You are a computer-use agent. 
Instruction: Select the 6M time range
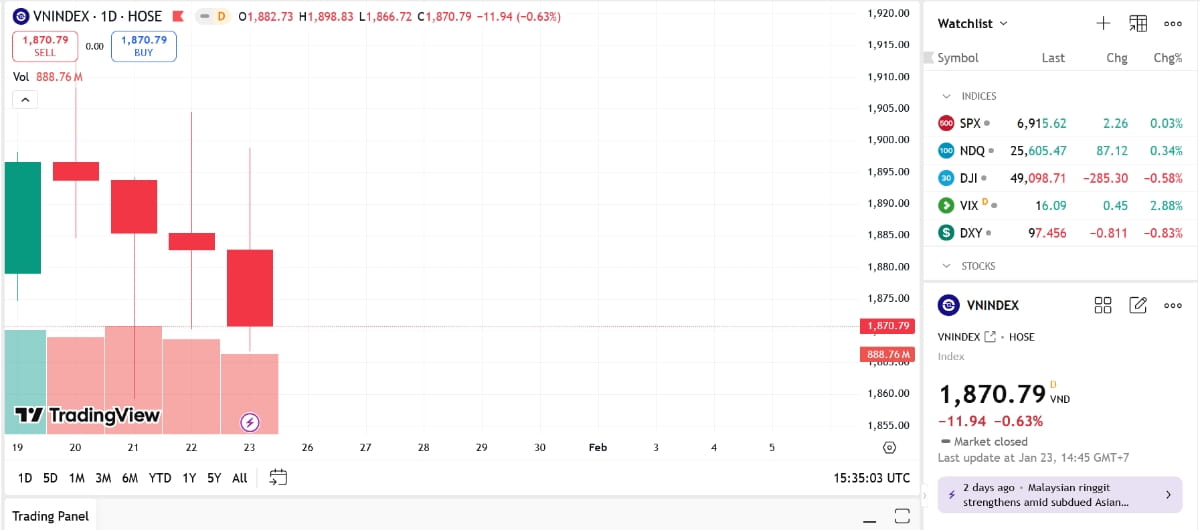pyautogui.click(x=130, y=478)
